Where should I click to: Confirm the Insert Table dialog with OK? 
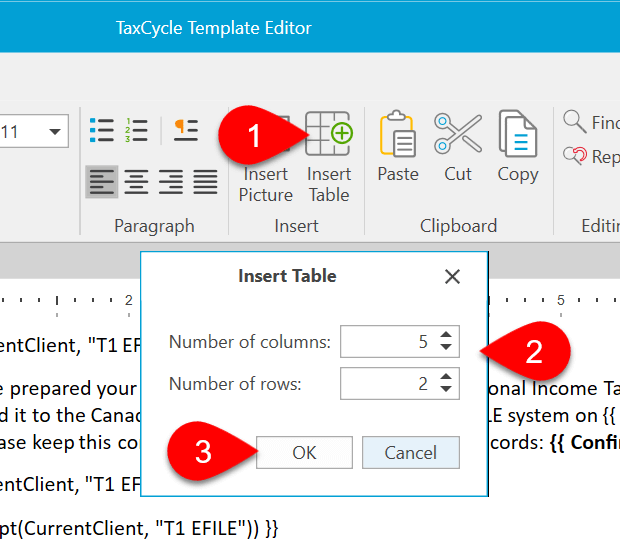[304, 452]
